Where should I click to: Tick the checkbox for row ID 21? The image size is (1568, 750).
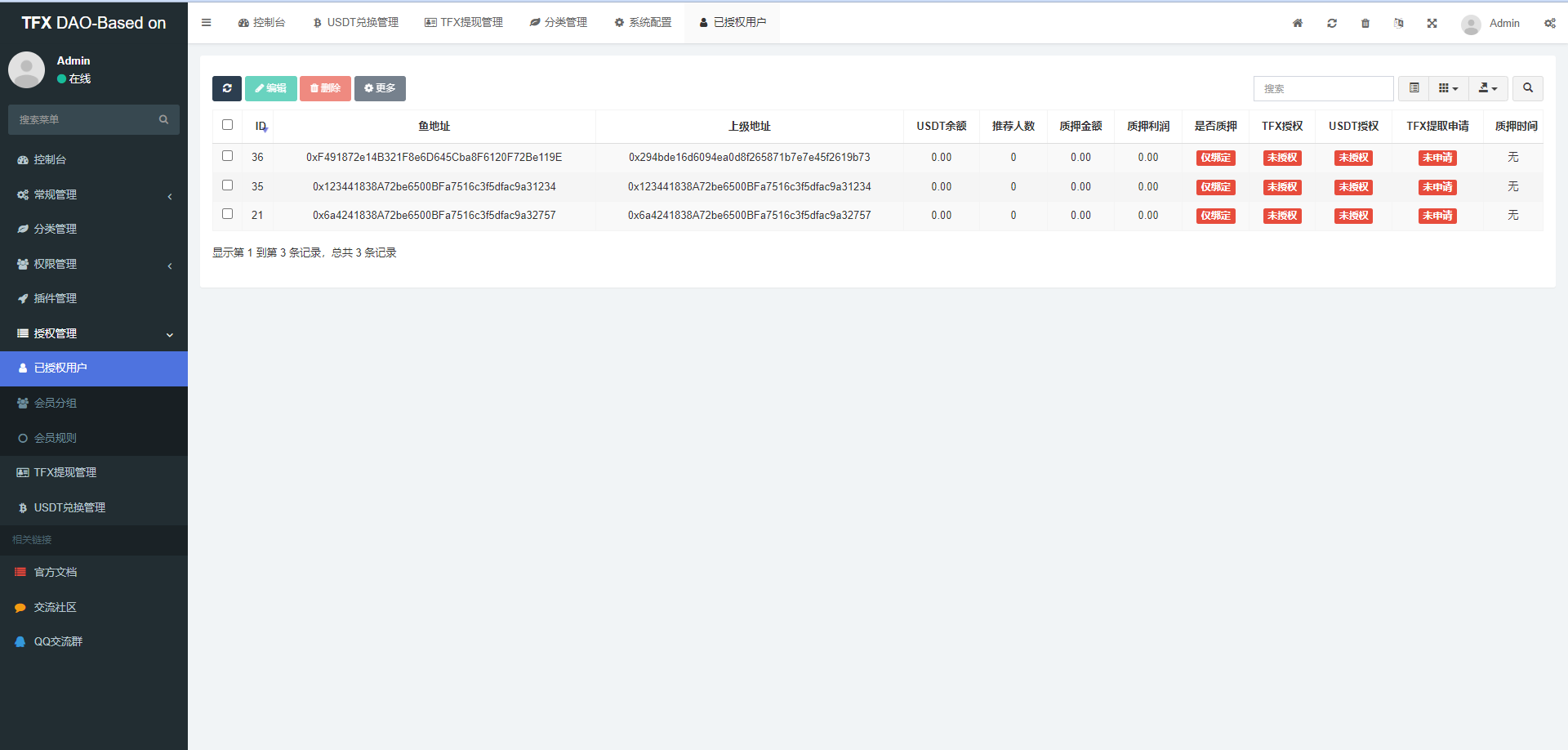pos(227,213)
